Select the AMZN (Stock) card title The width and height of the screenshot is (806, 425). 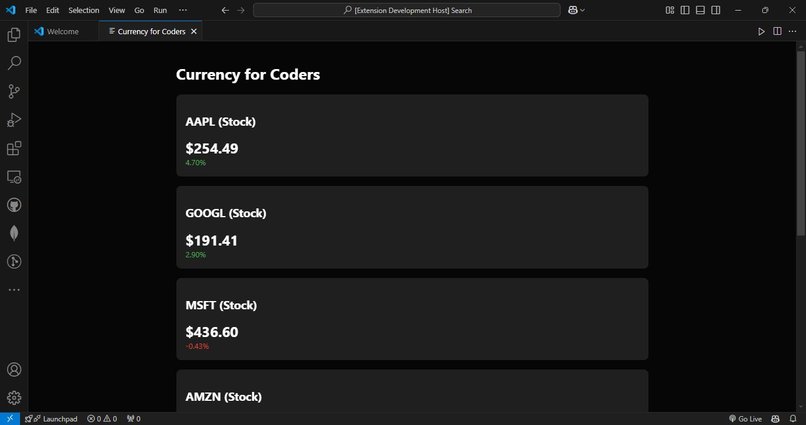click(x=224, y=397)
